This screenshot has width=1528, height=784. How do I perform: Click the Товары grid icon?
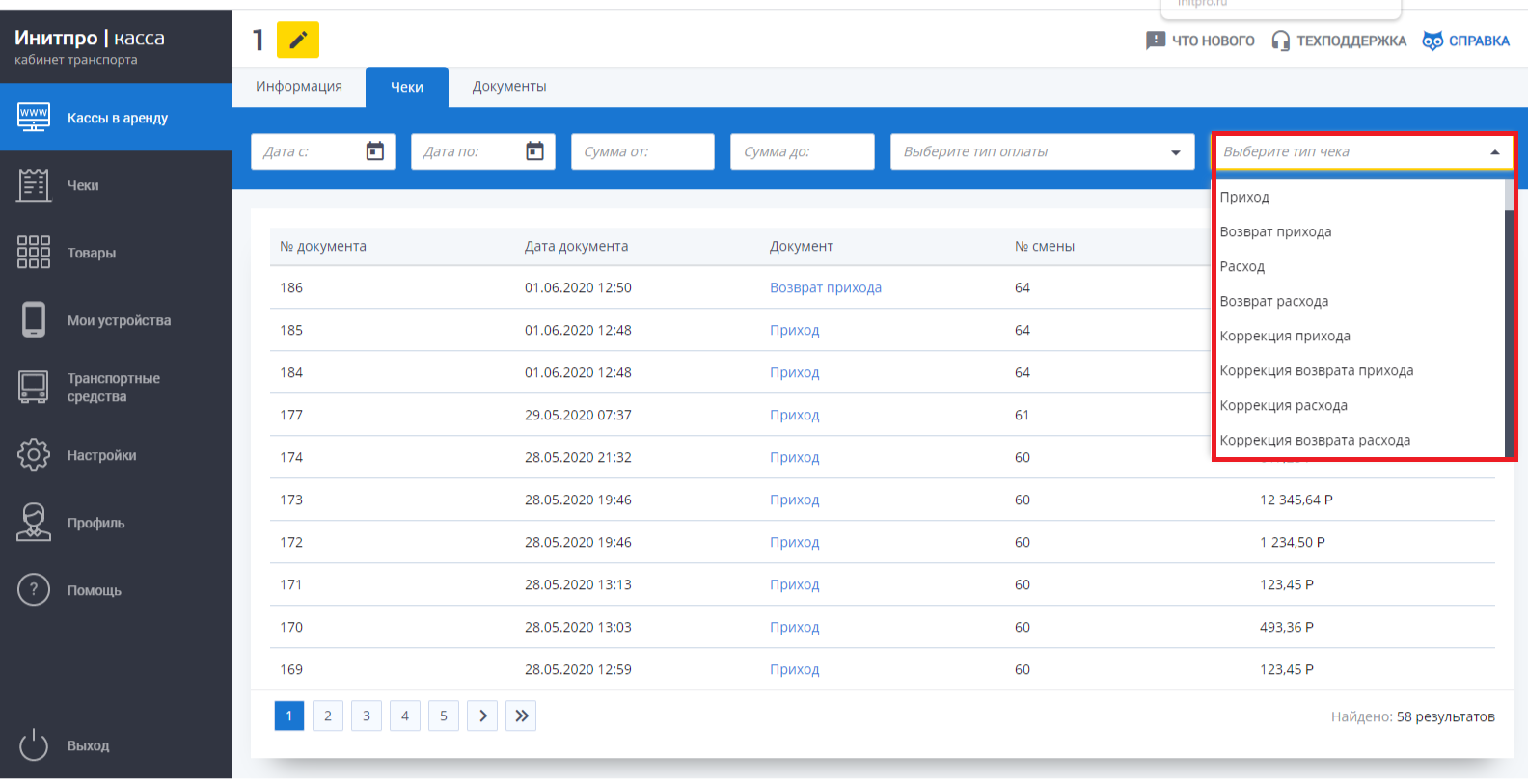click(x=34, y=253)
